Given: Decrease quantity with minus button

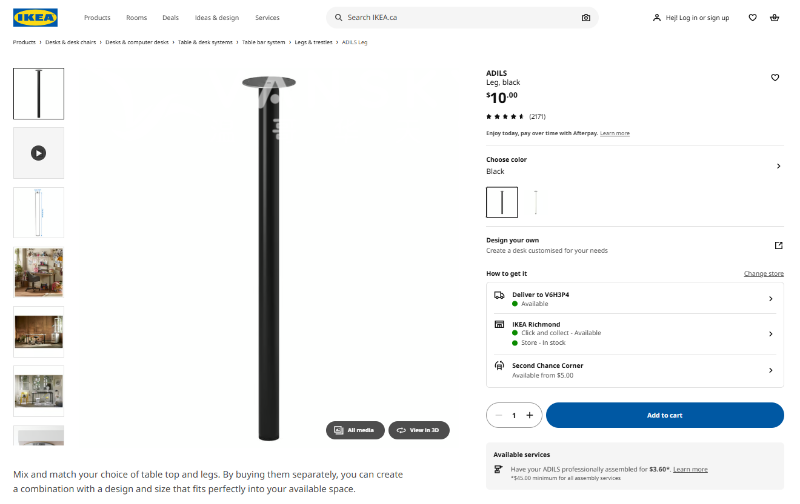Looking at the screenshot, I should coord(499,415).
